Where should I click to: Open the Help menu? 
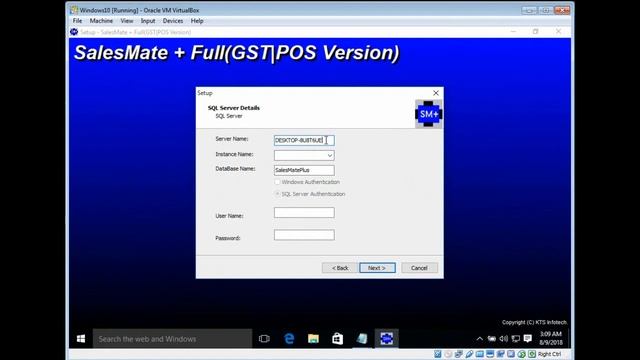pos(197,21)
